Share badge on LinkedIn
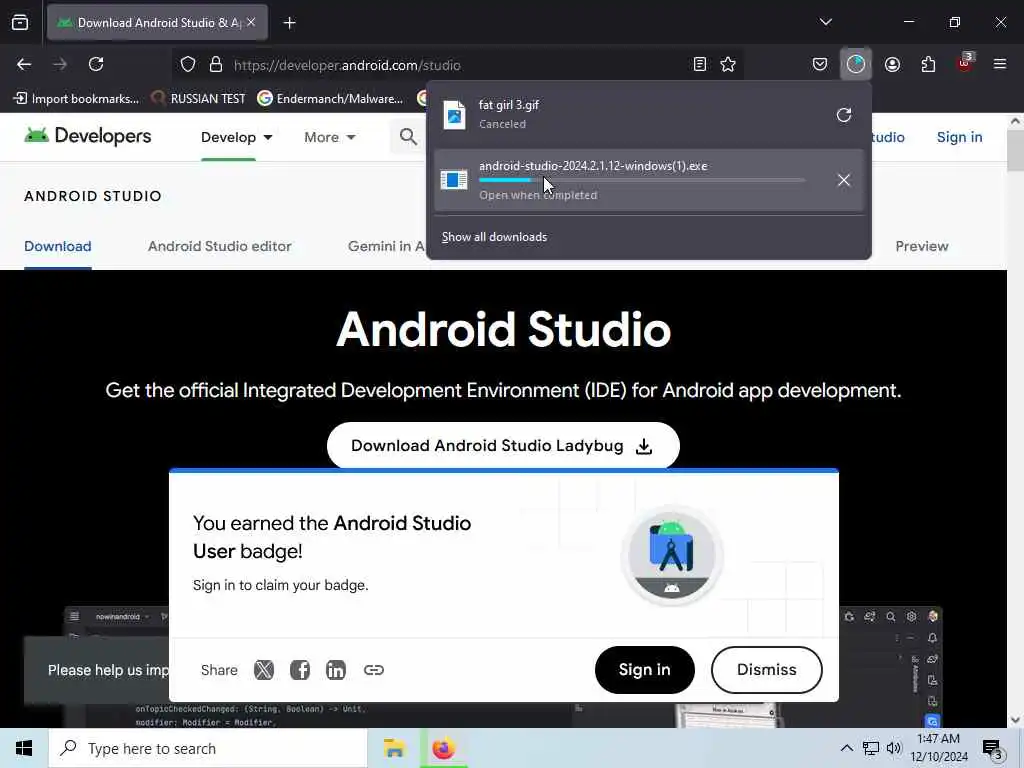 point(336,670)
